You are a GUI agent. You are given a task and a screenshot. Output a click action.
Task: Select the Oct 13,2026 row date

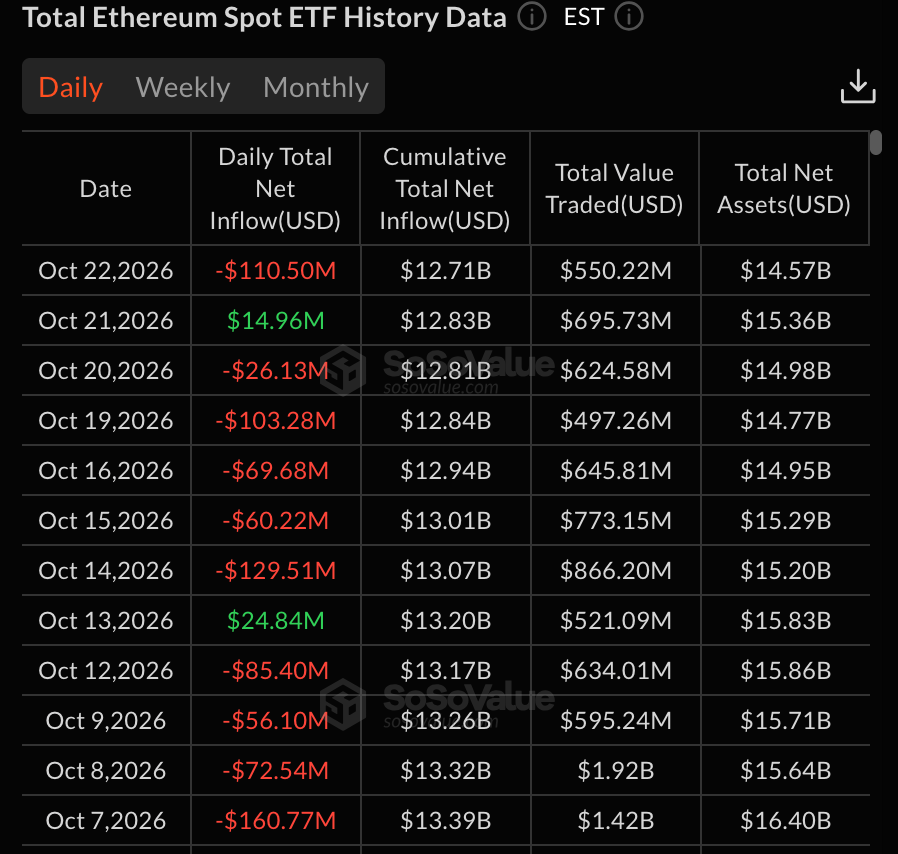click(106, 620)
